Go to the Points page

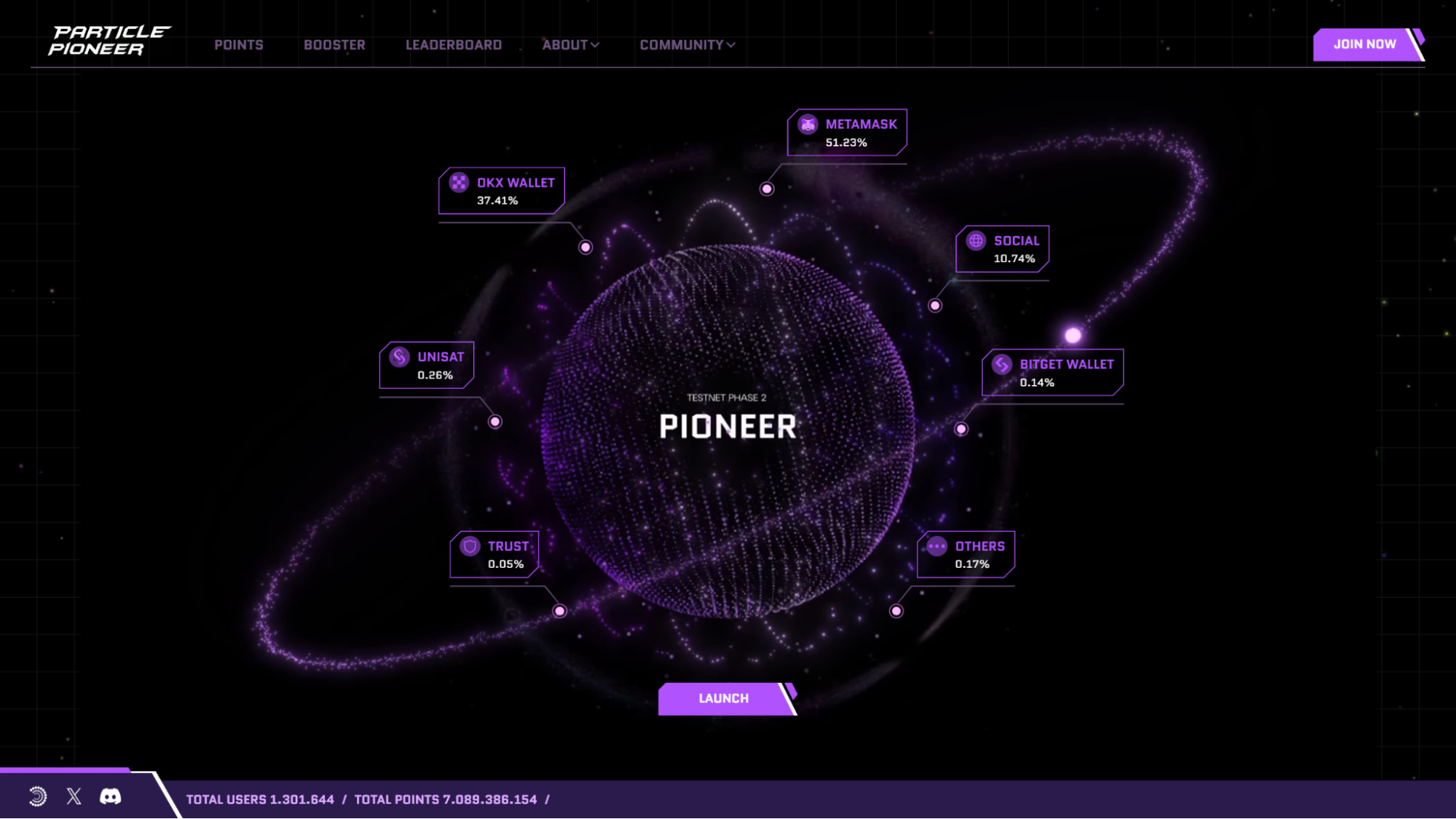(239, 45)
